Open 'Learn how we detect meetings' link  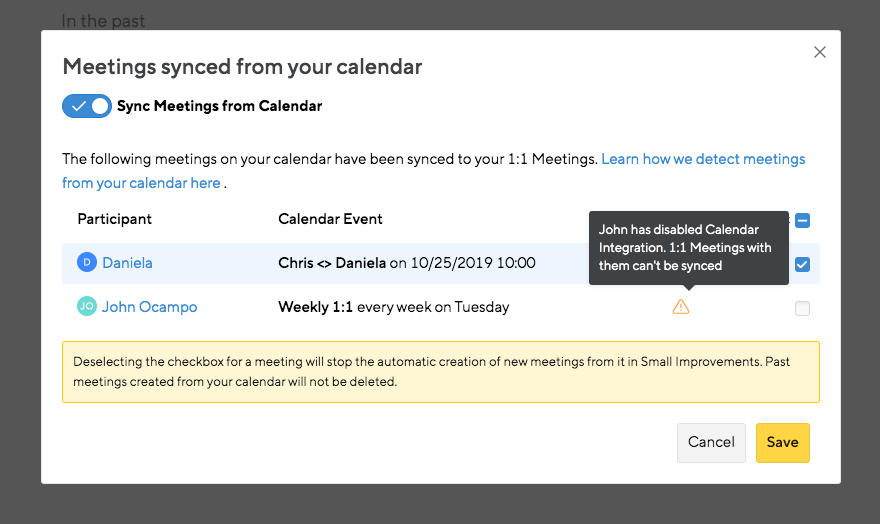pyautogui.click(x=703, y=159)
